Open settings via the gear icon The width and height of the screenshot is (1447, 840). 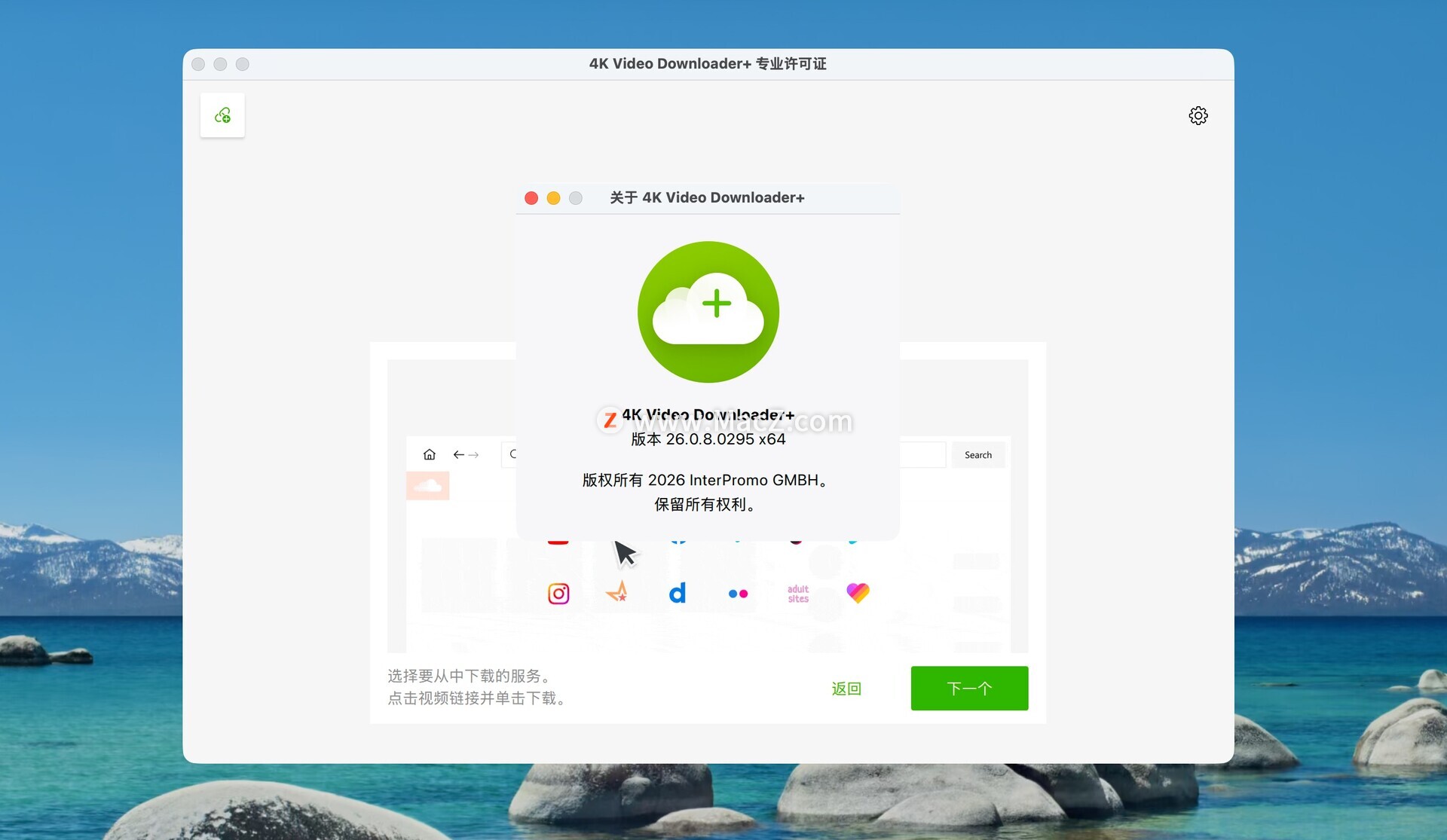tap(1198, 115)
